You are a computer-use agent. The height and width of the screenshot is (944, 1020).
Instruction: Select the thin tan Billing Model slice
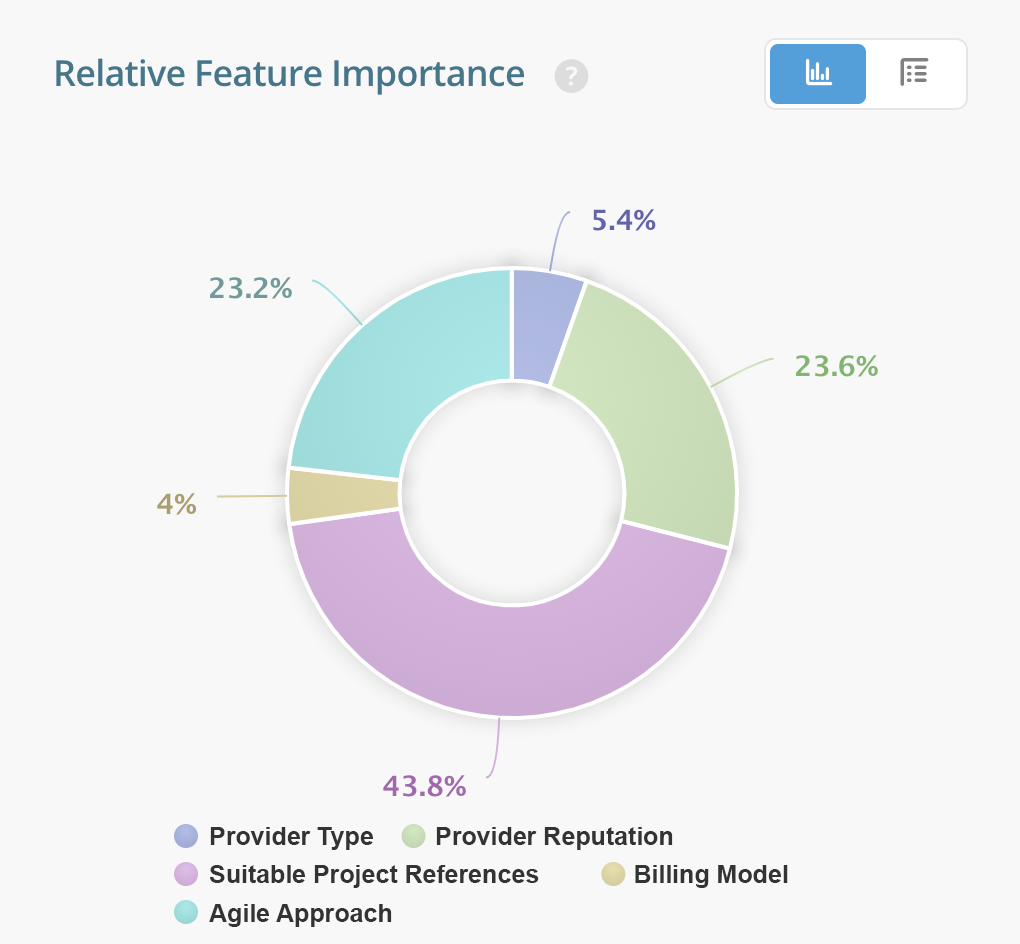coord(342,496)
